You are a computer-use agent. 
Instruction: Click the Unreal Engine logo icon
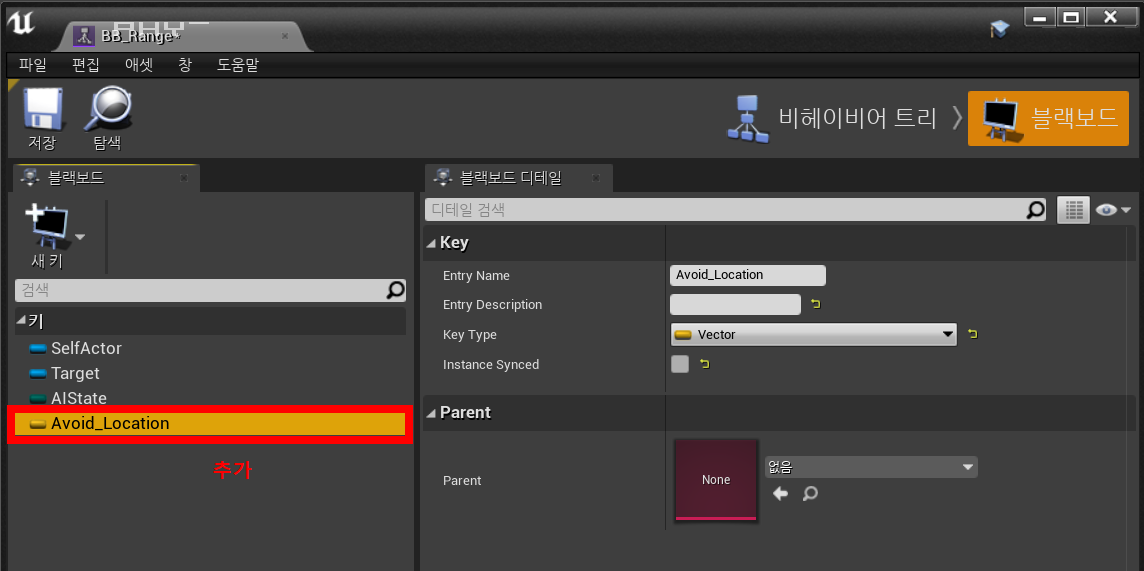point(21,23)
